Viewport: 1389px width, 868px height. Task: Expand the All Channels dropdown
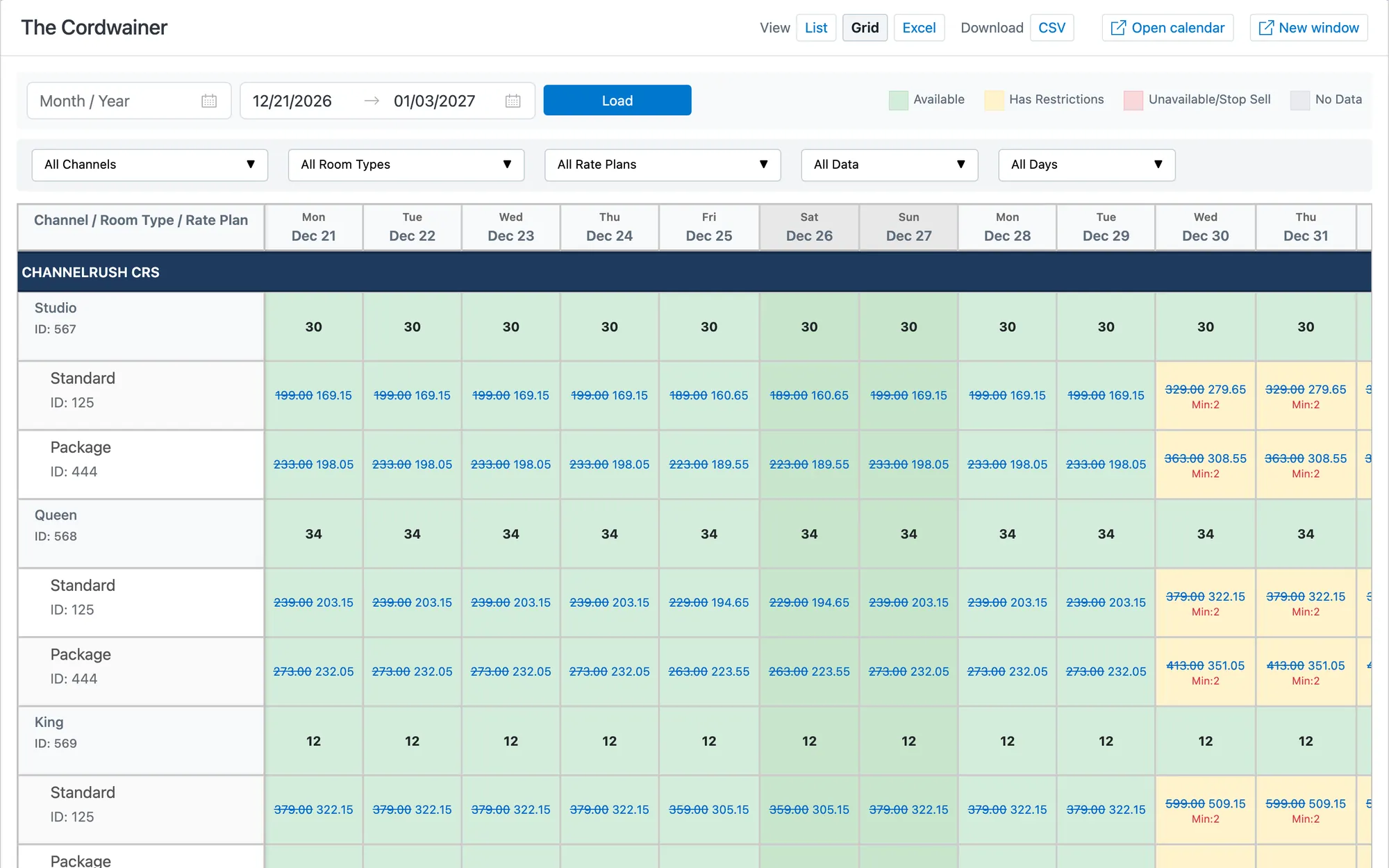(150, 165)
